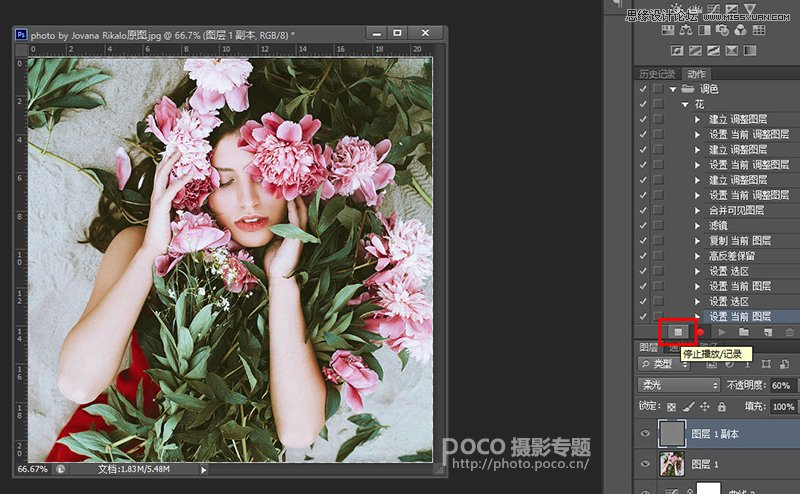Click the fill 100% field
This screenshot has height=494, width=800.
(x=783, y=407)
